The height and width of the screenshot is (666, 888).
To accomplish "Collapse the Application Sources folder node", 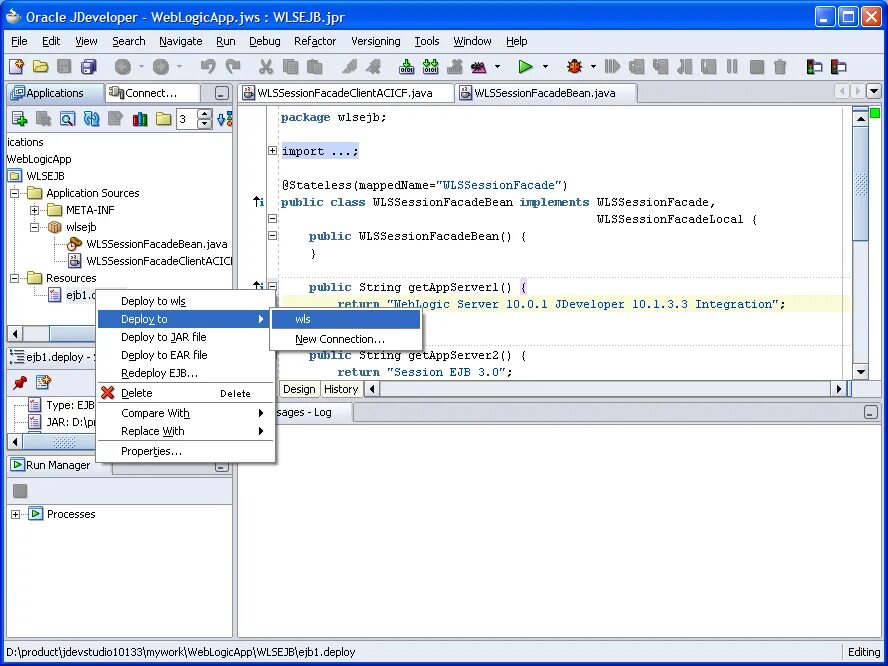I will [15, 193].
